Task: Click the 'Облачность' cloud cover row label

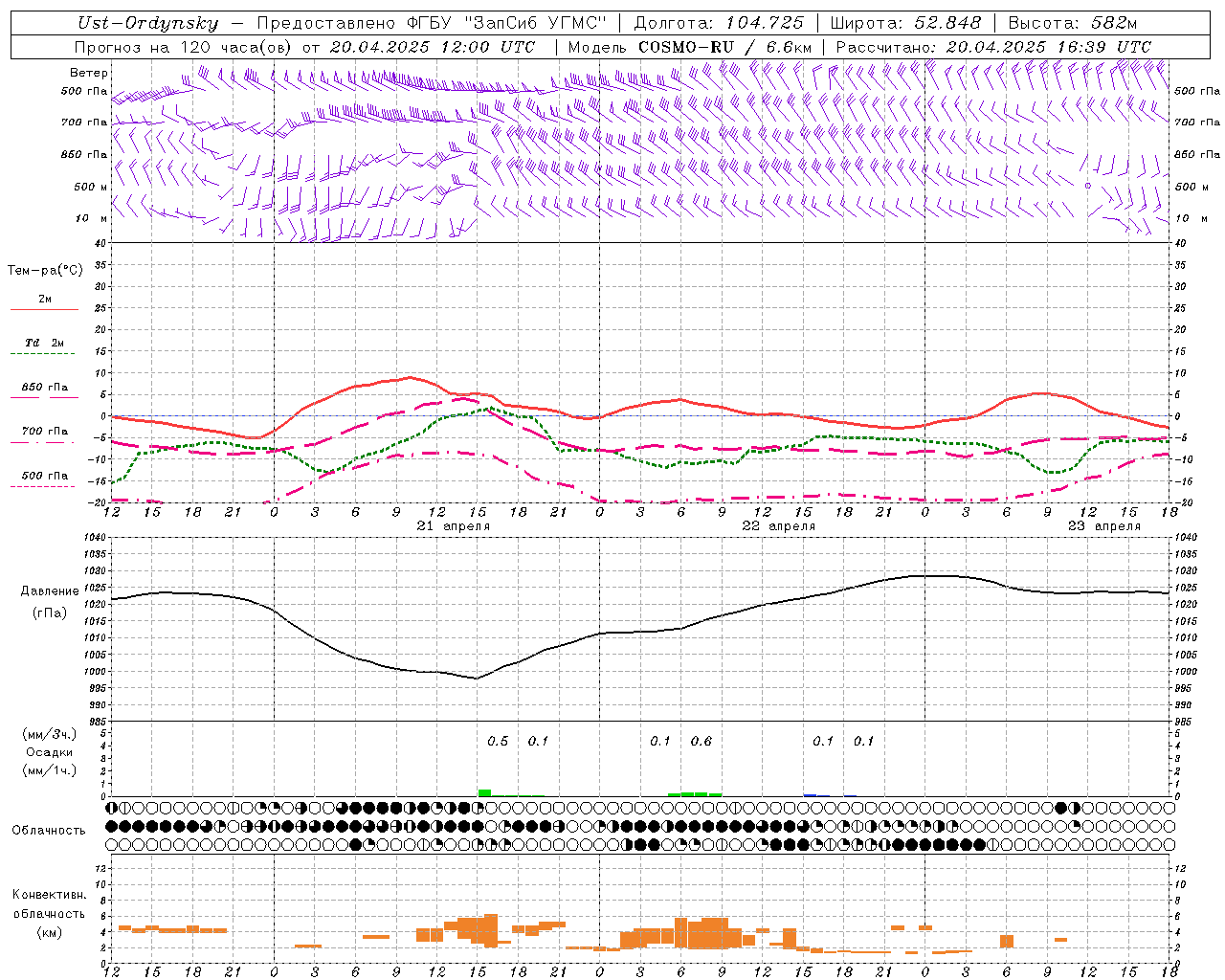Action: pos(49,831)
